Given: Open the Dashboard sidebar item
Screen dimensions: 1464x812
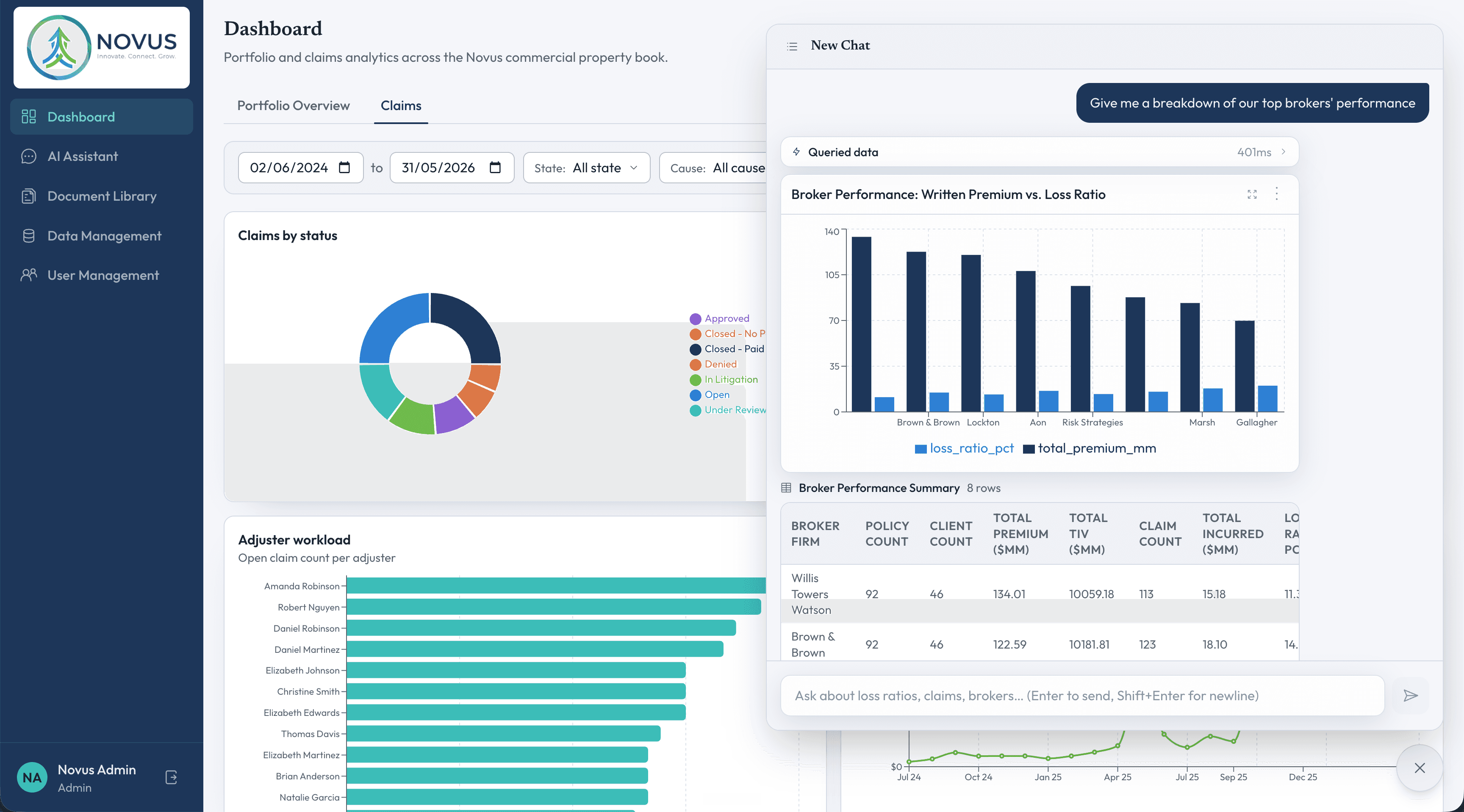Looking at the screenshot, I should (x=101, y=116).
